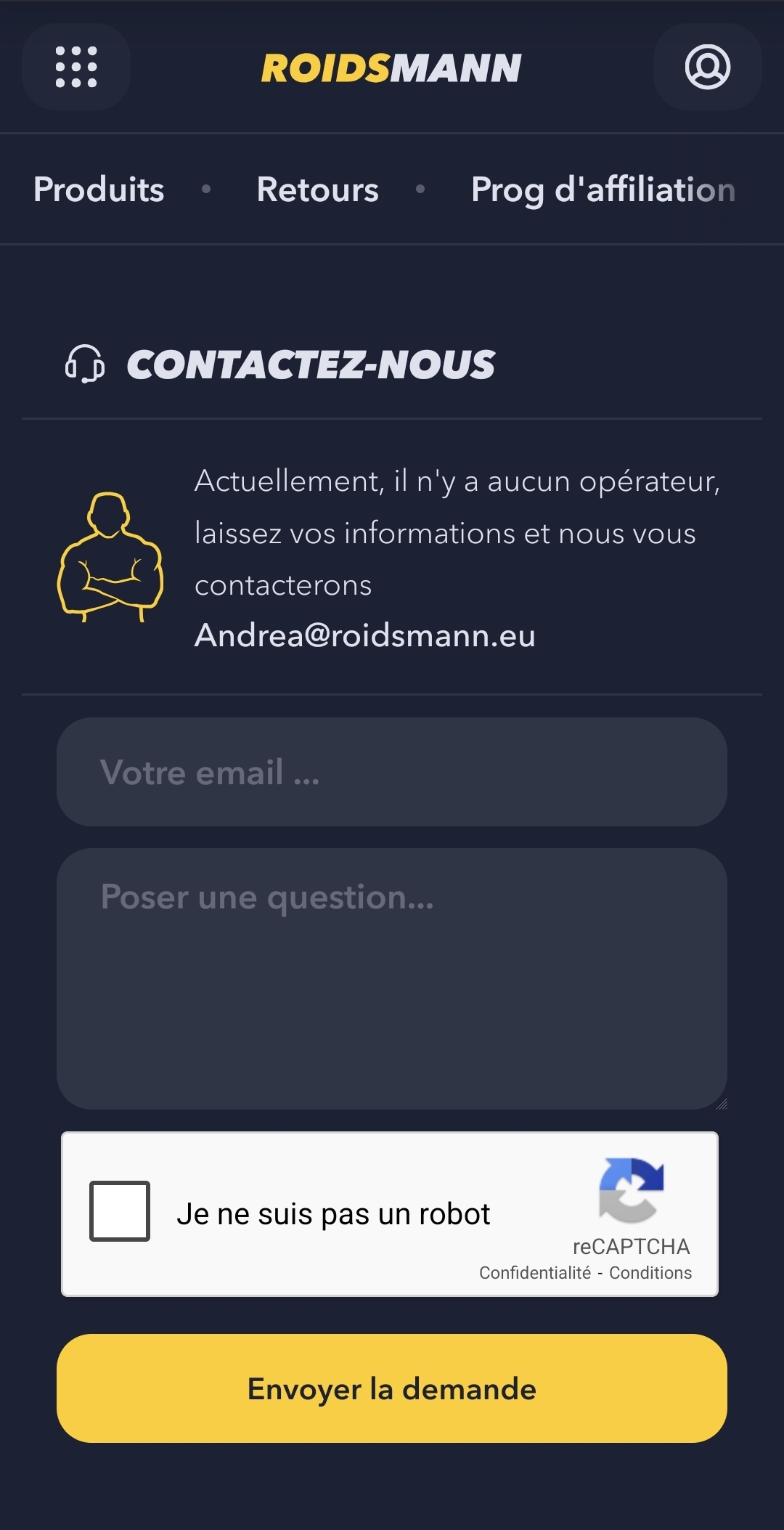
Task: Click the Andrea@roidsmann.eu email link
Action: 365,635
